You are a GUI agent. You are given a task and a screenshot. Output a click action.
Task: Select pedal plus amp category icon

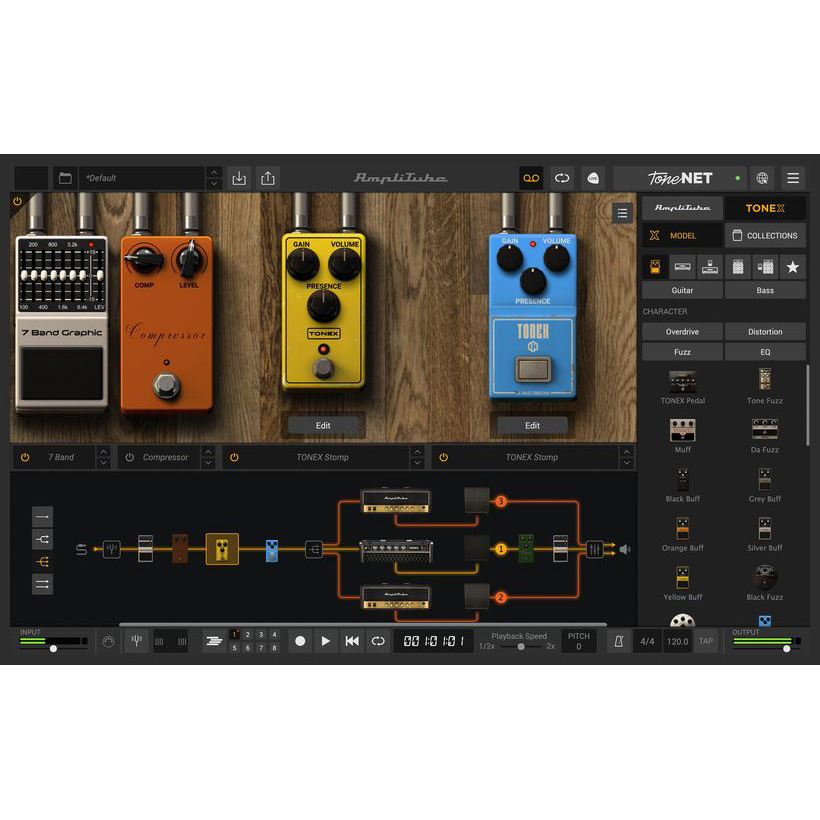coord(710,267)
